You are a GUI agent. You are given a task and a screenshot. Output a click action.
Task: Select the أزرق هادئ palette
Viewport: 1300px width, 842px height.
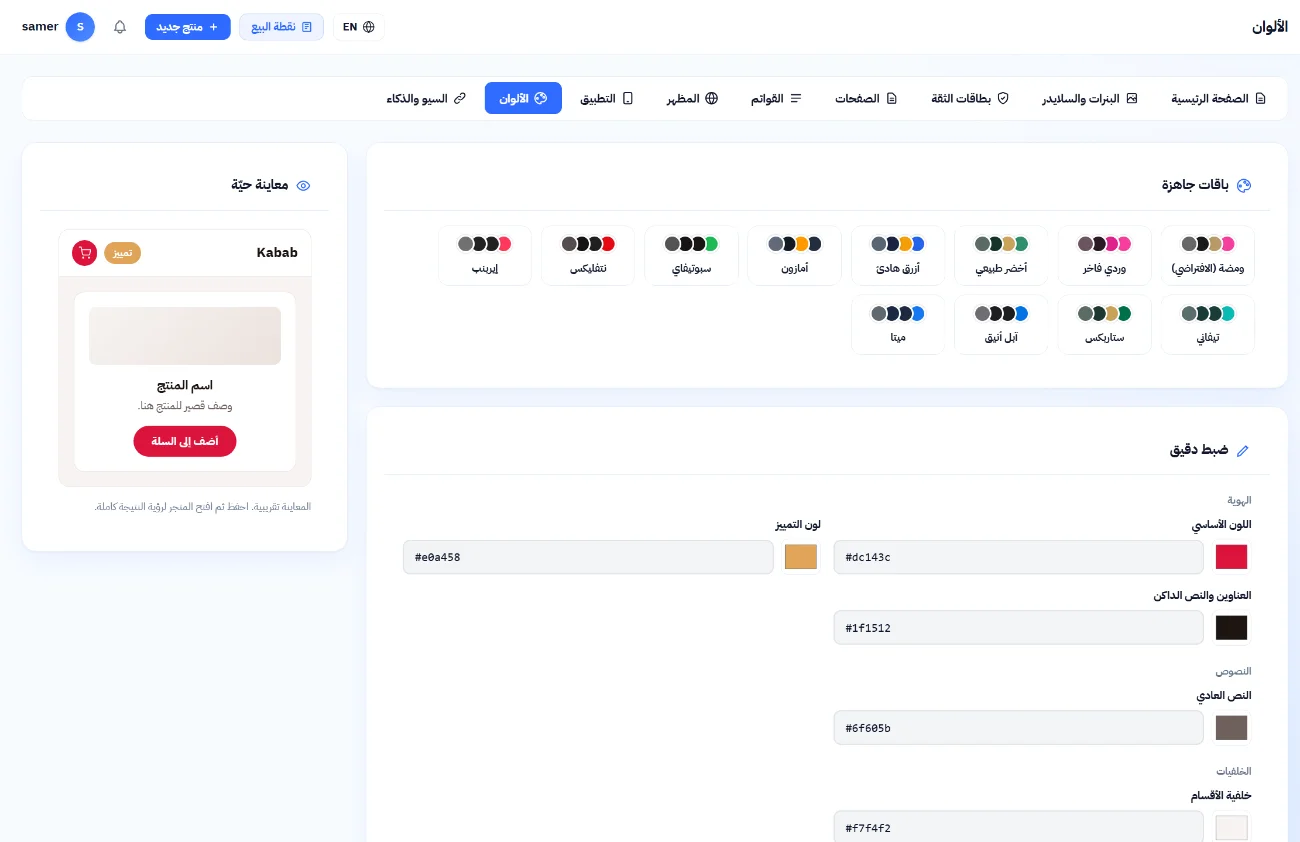click(898, 255)
